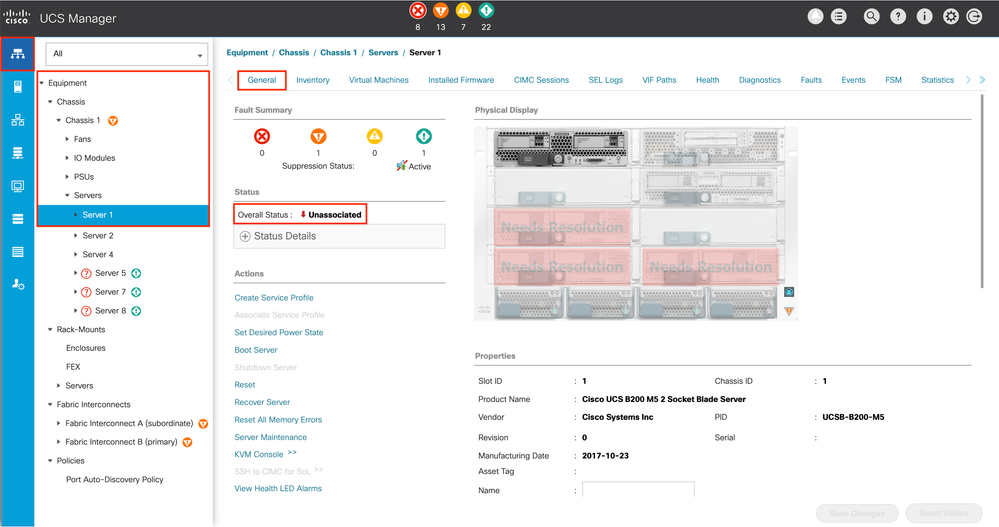Open the Storage view in the left sidebar

tap(17, 219)
